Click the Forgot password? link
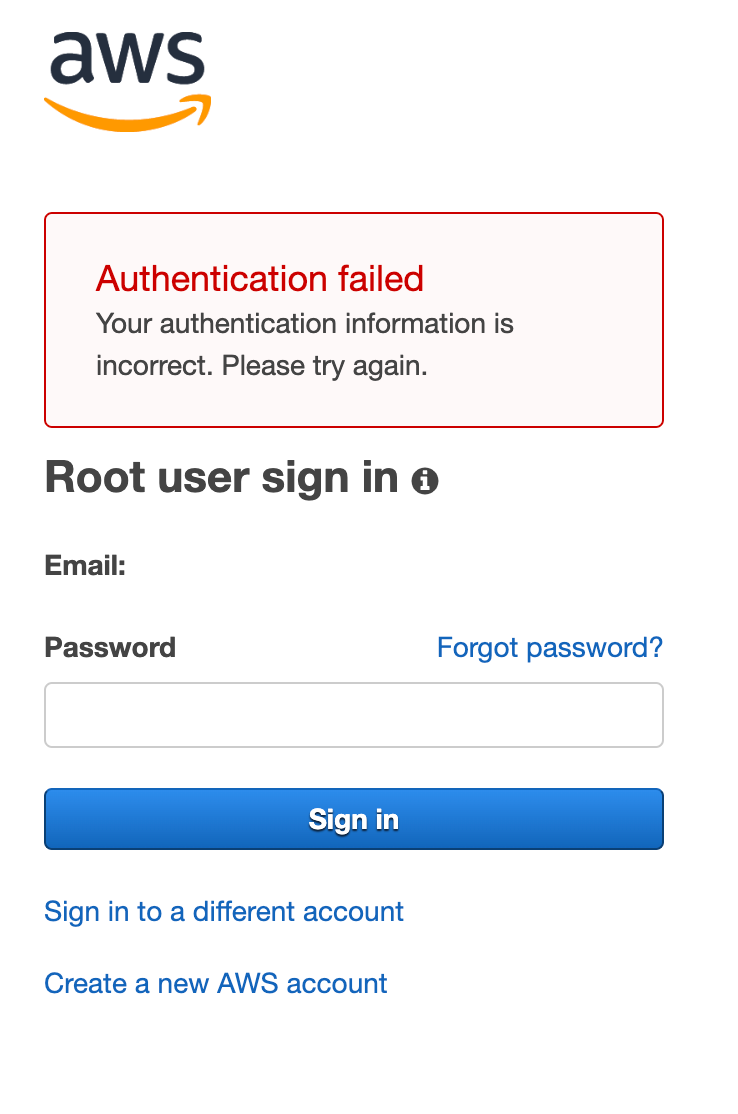 [x=549, y=648]
